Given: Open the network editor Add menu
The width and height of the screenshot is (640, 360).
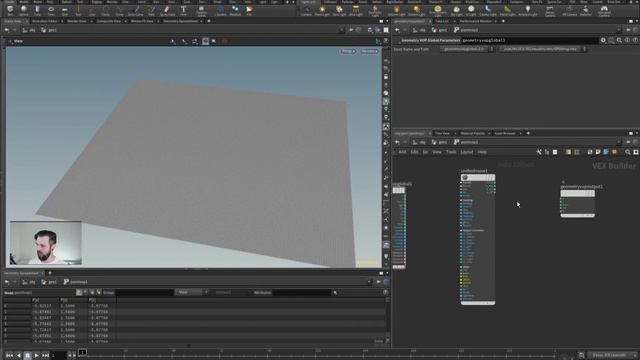Looking at the screenshot, I should coord(402,152).
